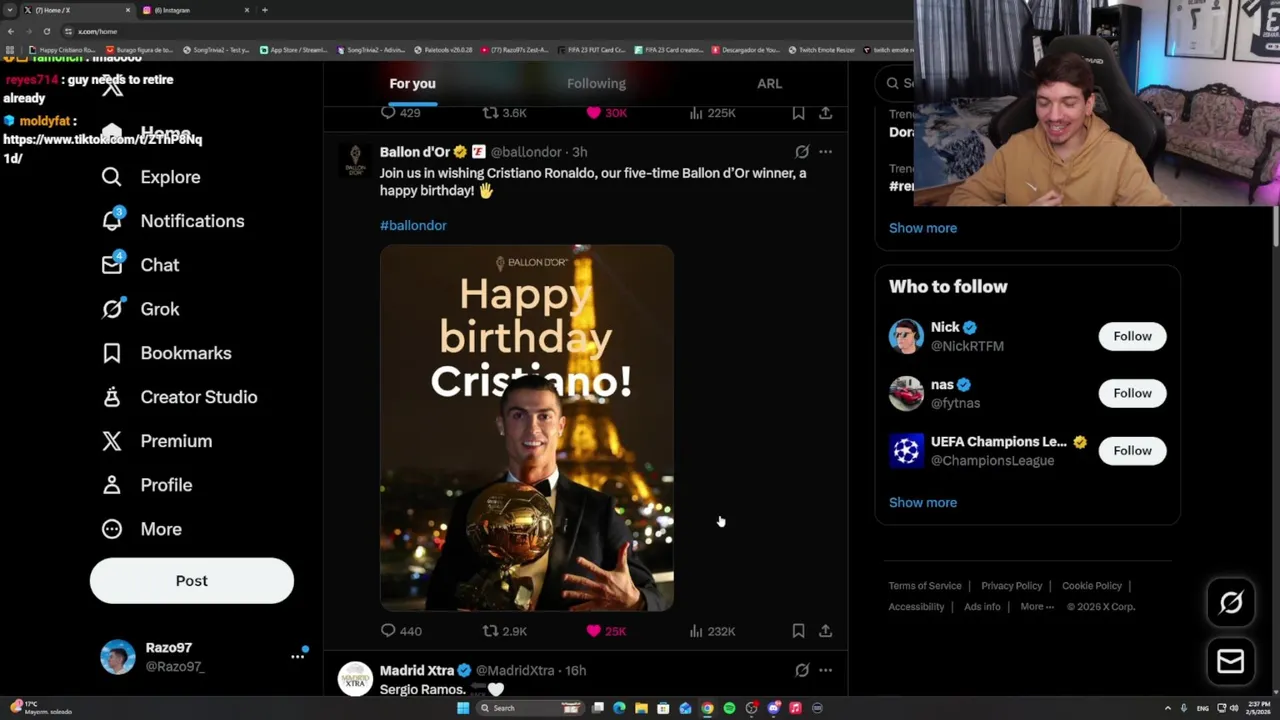Open Profile from the sidebar
1280x720 pixels.
[147, 485]
